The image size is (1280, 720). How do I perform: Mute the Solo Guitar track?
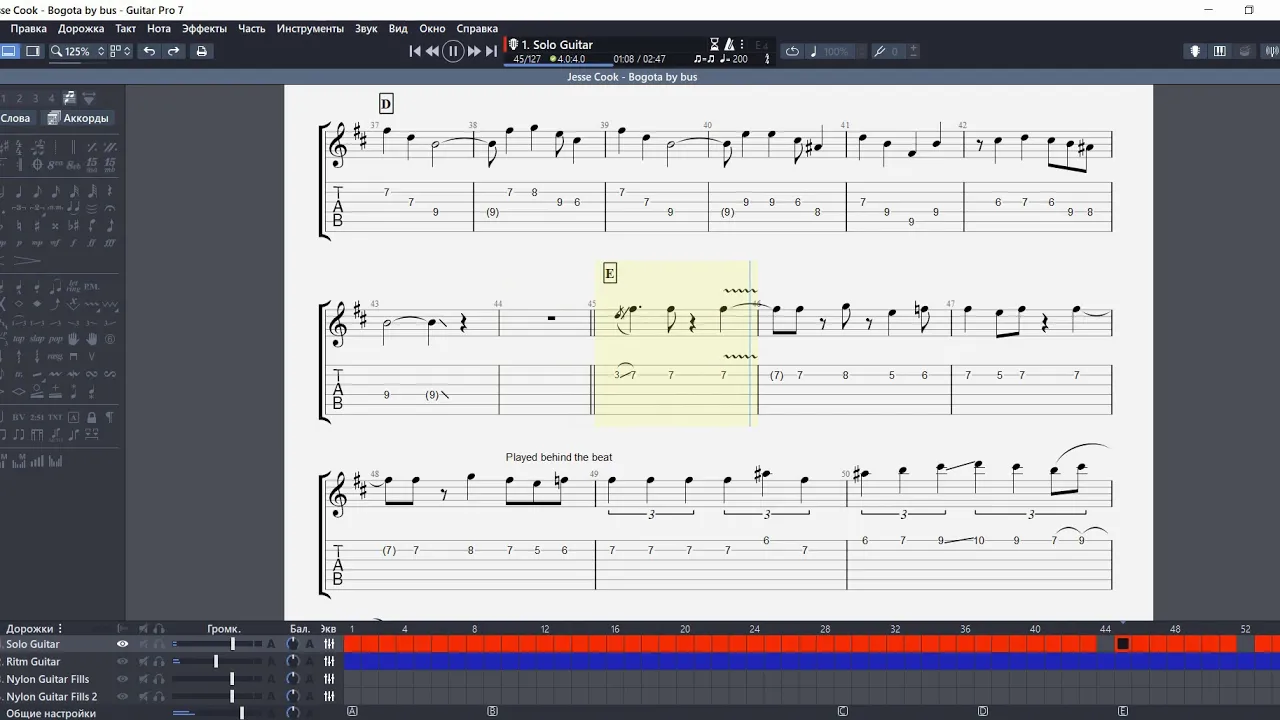click(x=145, y=645)
